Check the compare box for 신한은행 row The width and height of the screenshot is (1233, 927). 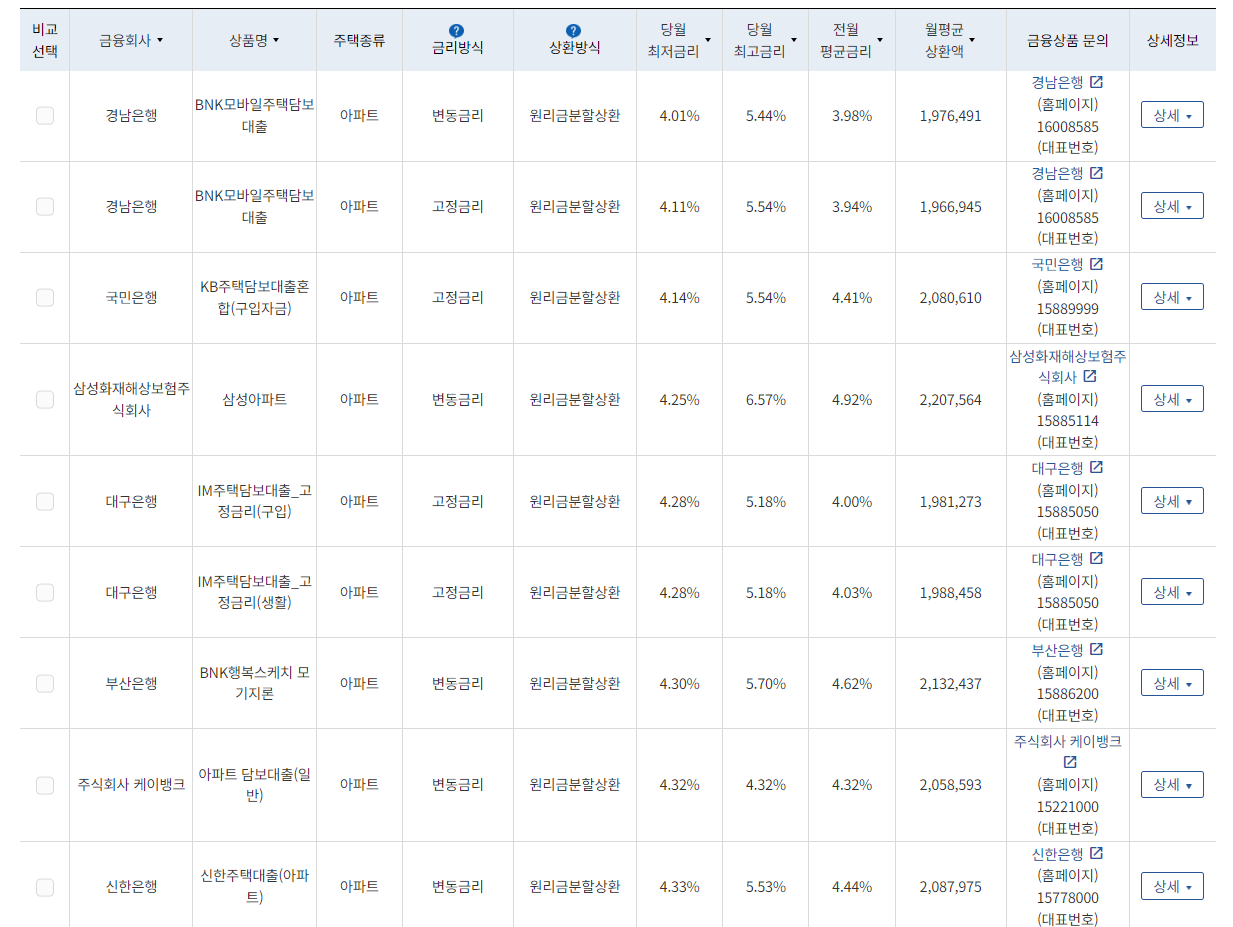pos(45,887)
